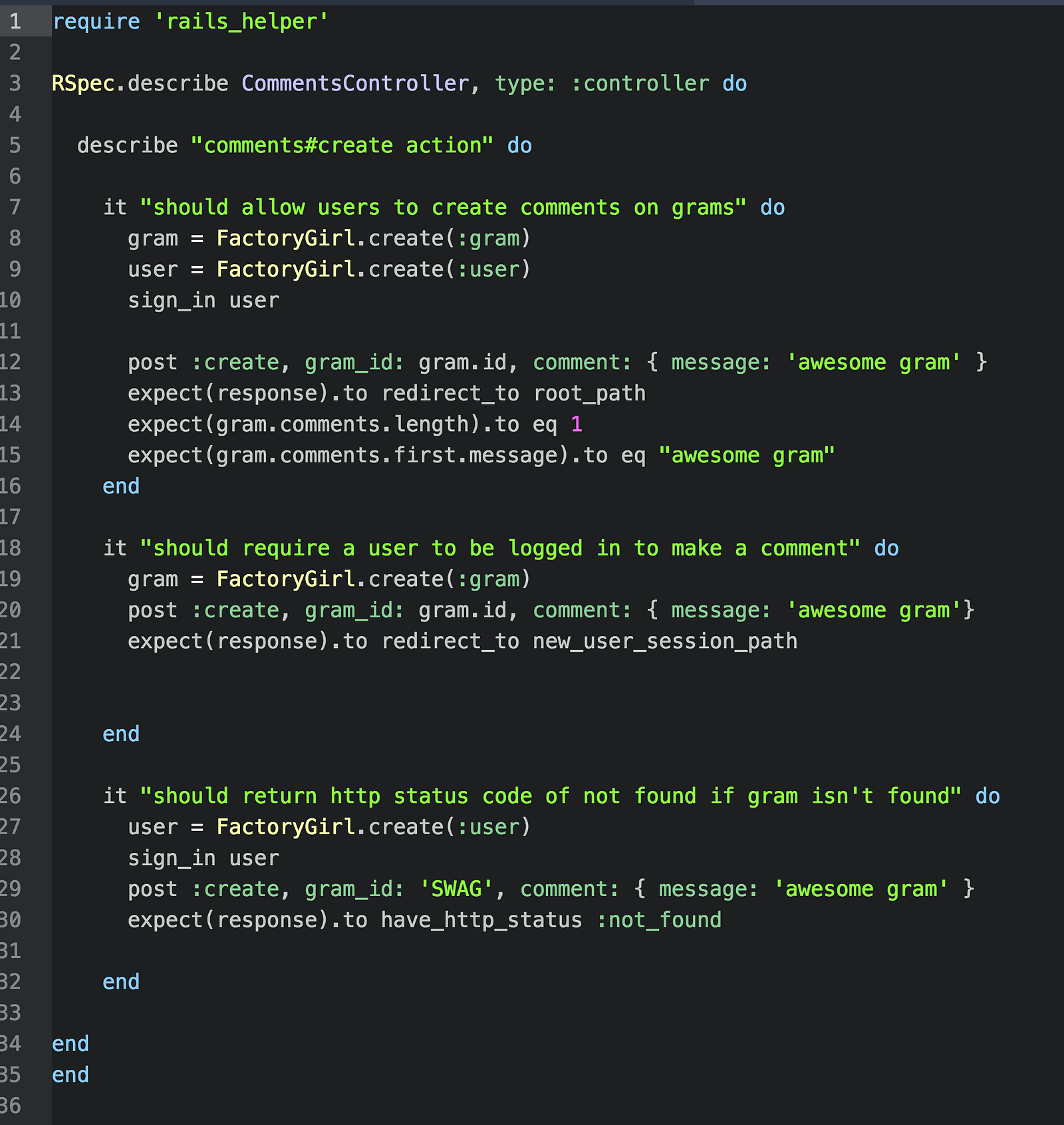Click the ':user' symbol on line 9
The image size is (1064, 1125).
tap(488, 269)
